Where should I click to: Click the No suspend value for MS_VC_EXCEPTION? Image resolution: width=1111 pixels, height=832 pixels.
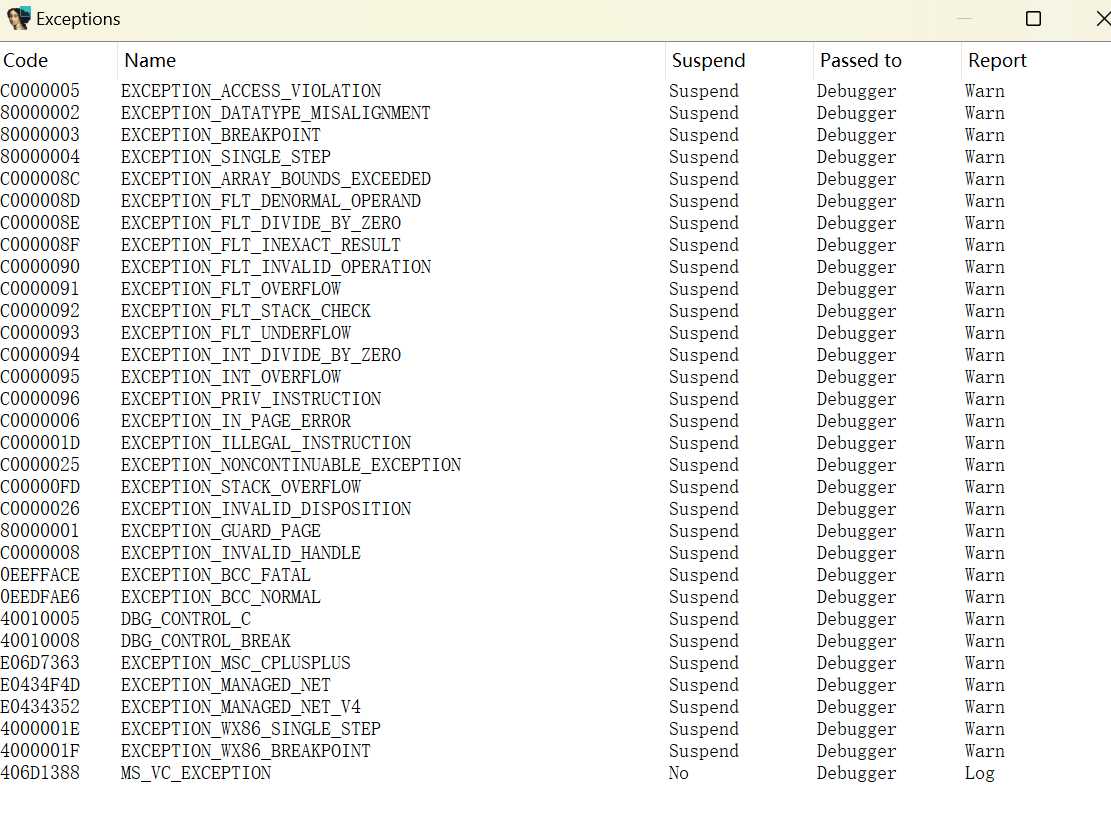pos(678,773)
